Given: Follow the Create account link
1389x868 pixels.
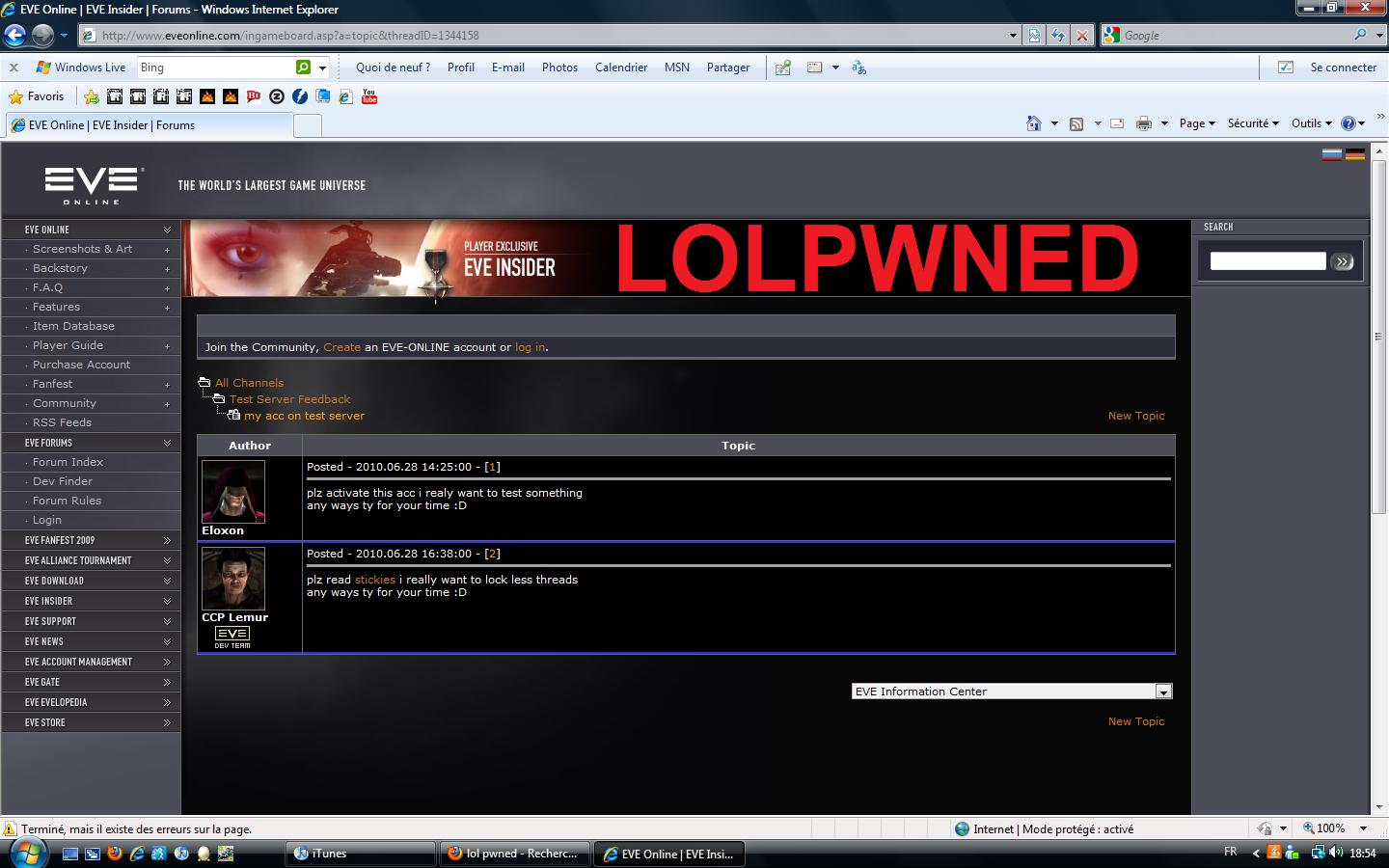Looking at the screenshot, I should (342, 347).
